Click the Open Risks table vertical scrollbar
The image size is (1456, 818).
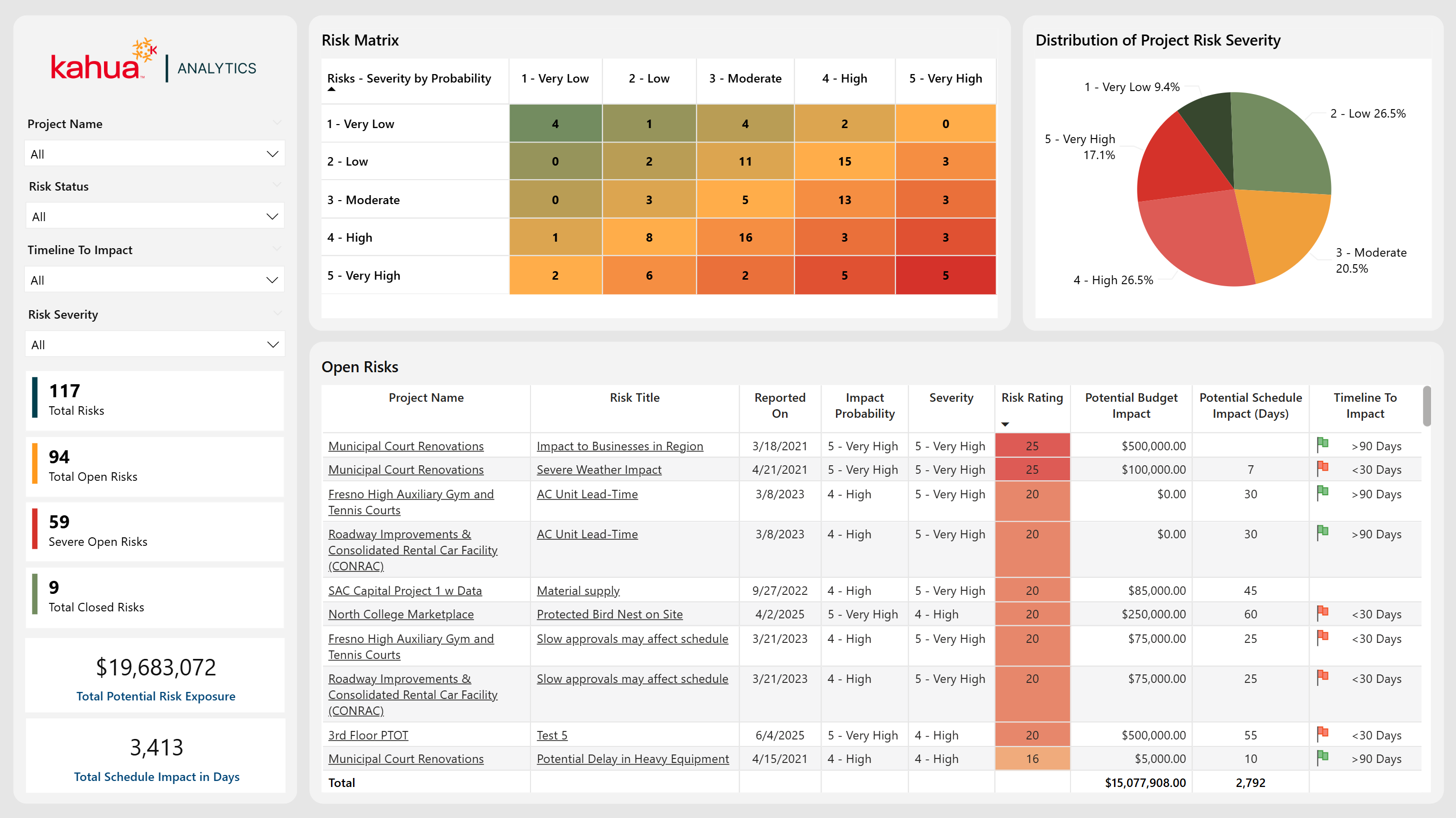[1426, 406]
